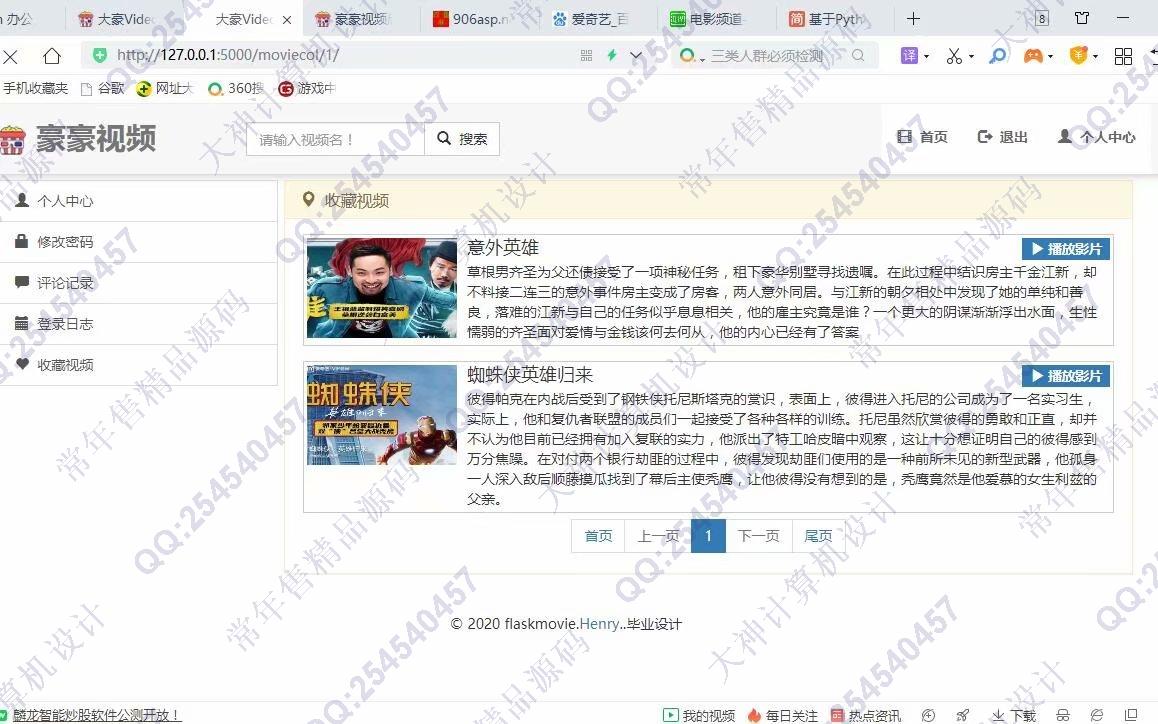The width and height of the screenshot is (1158, 724).
Task: Click the QR grid icon in address bar
Action: pyautogui.click(x=586, y=55)
